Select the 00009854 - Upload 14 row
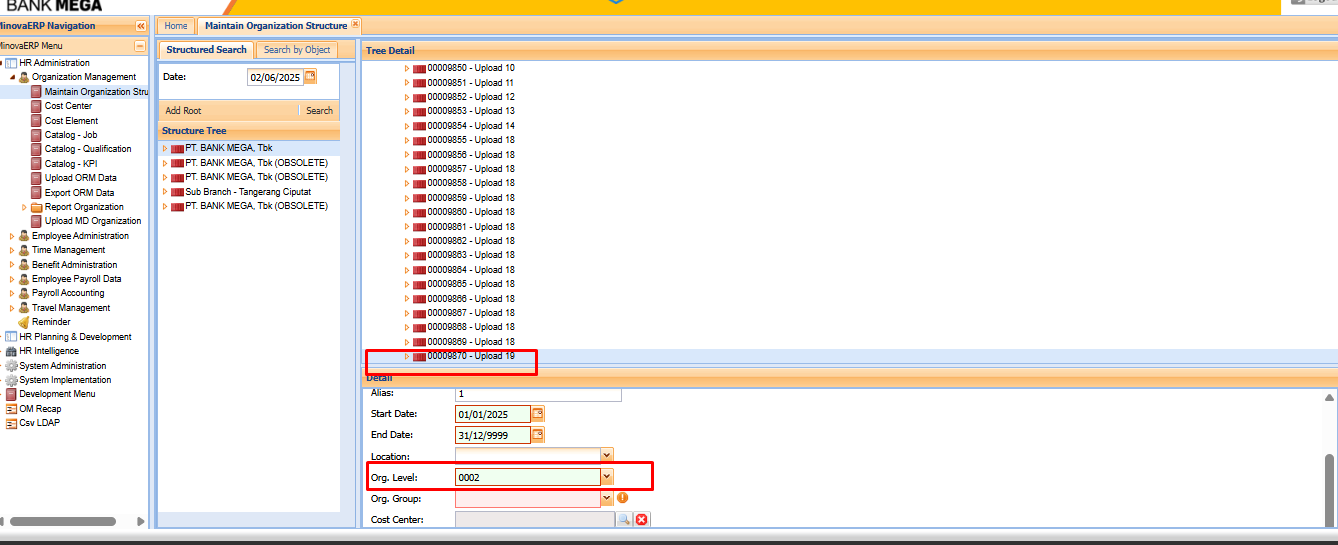Screen dimensions: 1338x545 (x=849, y=126)
